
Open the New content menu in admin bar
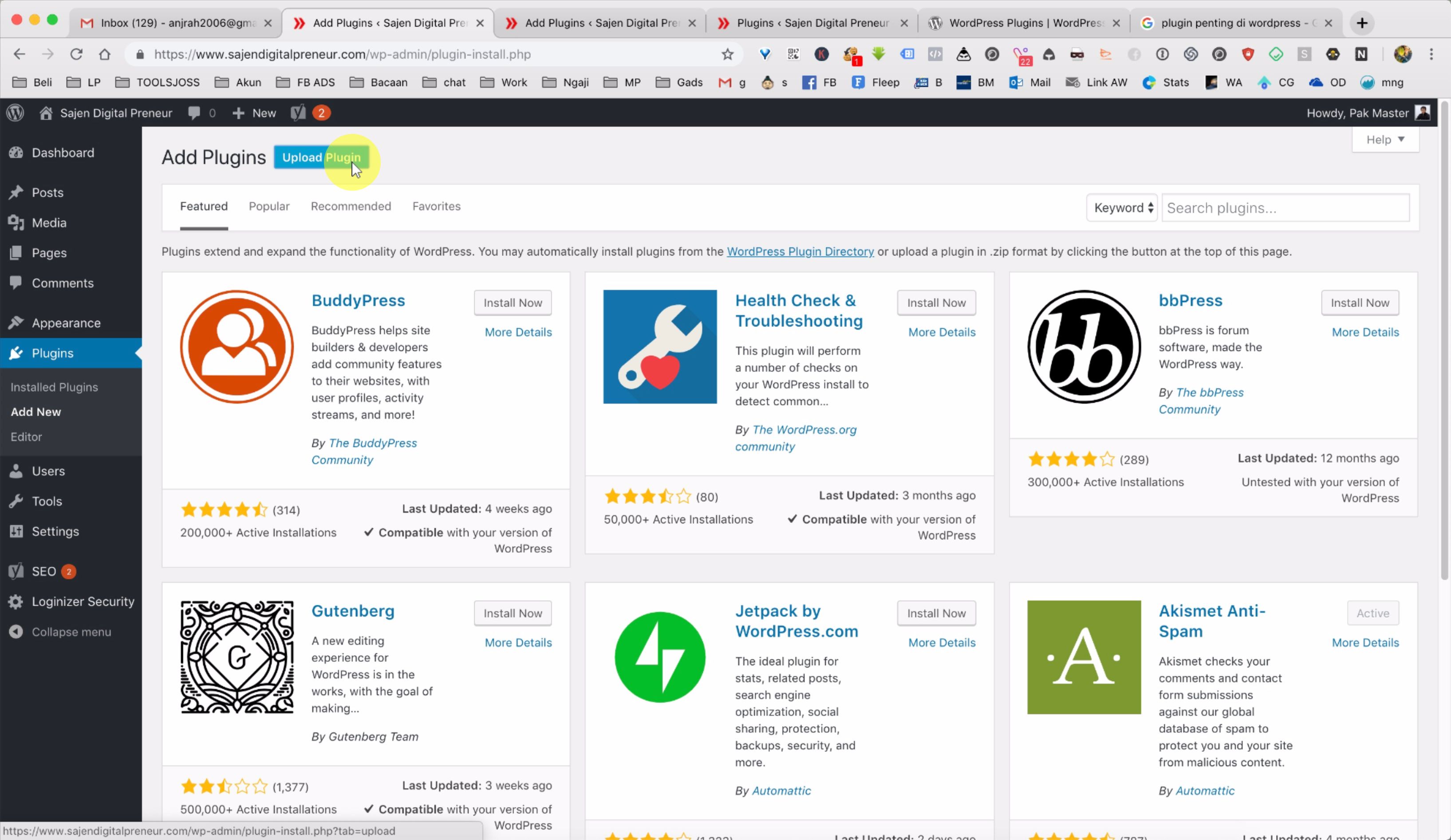pos(255,113)
